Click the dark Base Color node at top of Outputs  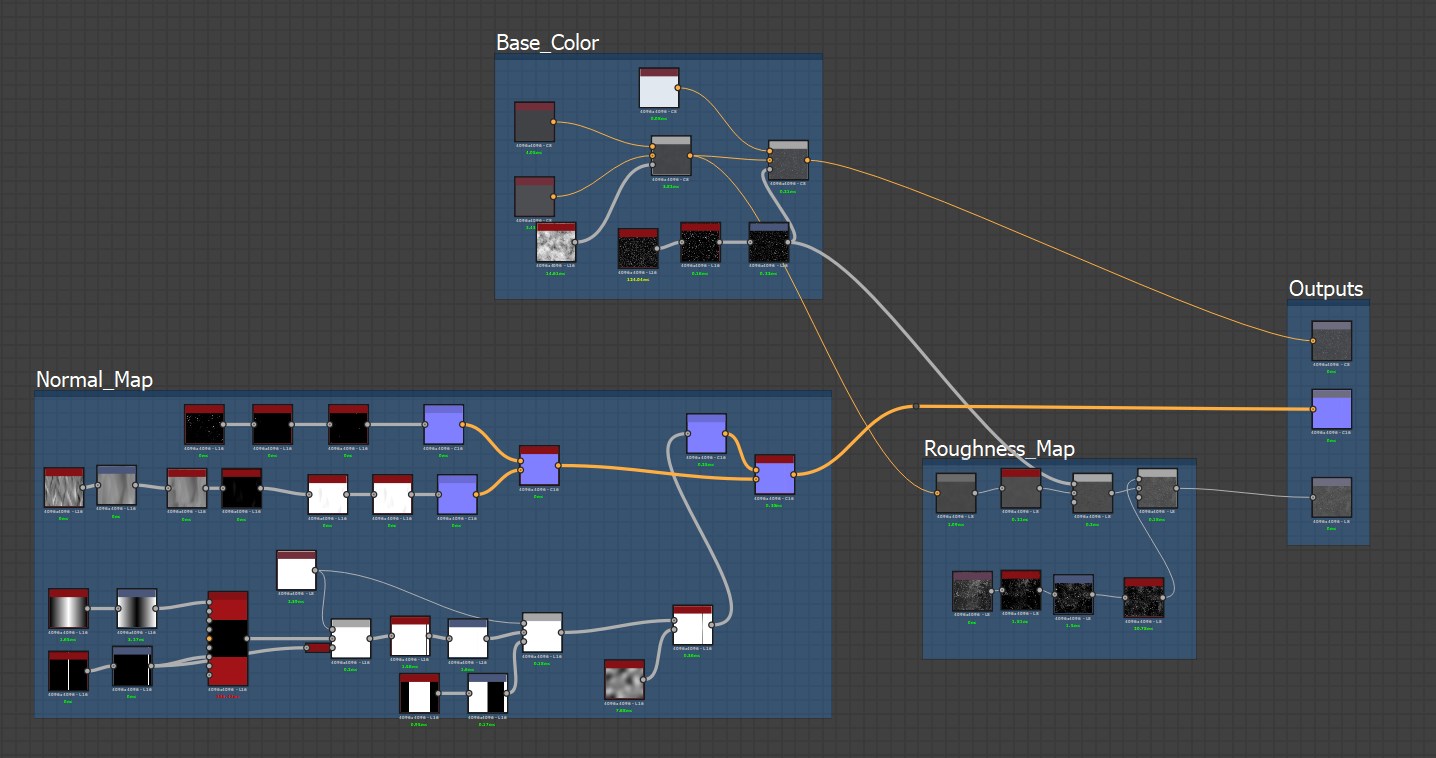[x=1331, y=338]
